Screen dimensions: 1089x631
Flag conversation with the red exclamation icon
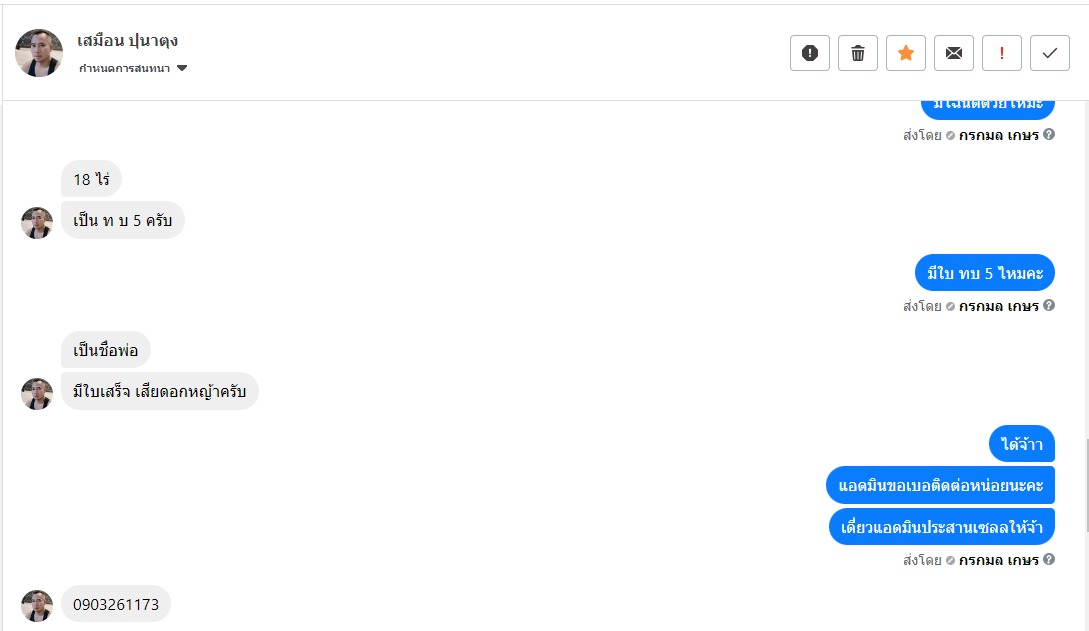(x=1002, y=54)
